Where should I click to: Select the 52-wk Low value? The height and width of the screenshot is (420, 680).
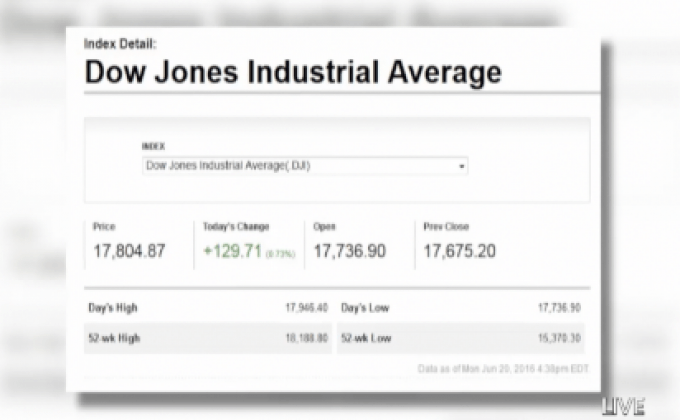point(559,338)
